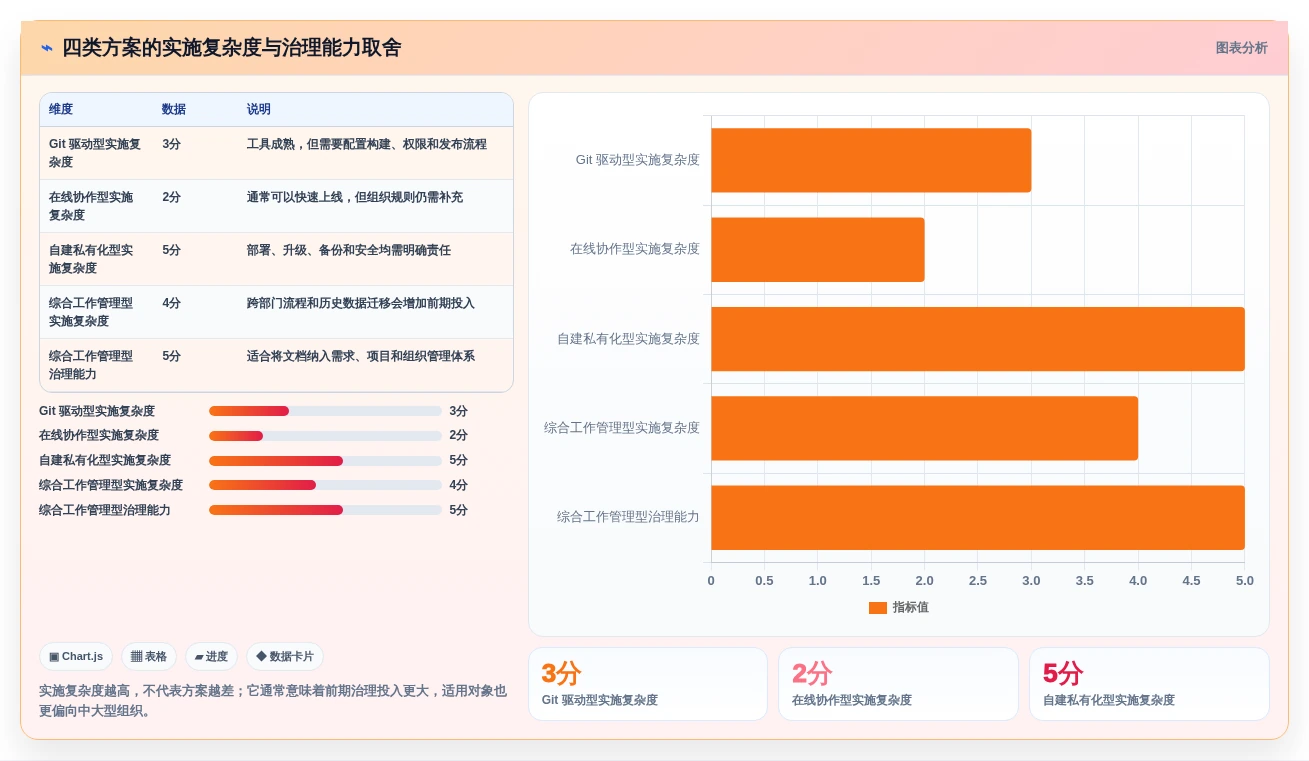The image size is (1309, 761).
Task: Click the Git 驱动型实施复杂度 table cell
Action: pyautogui.click(x=95, y=153)
